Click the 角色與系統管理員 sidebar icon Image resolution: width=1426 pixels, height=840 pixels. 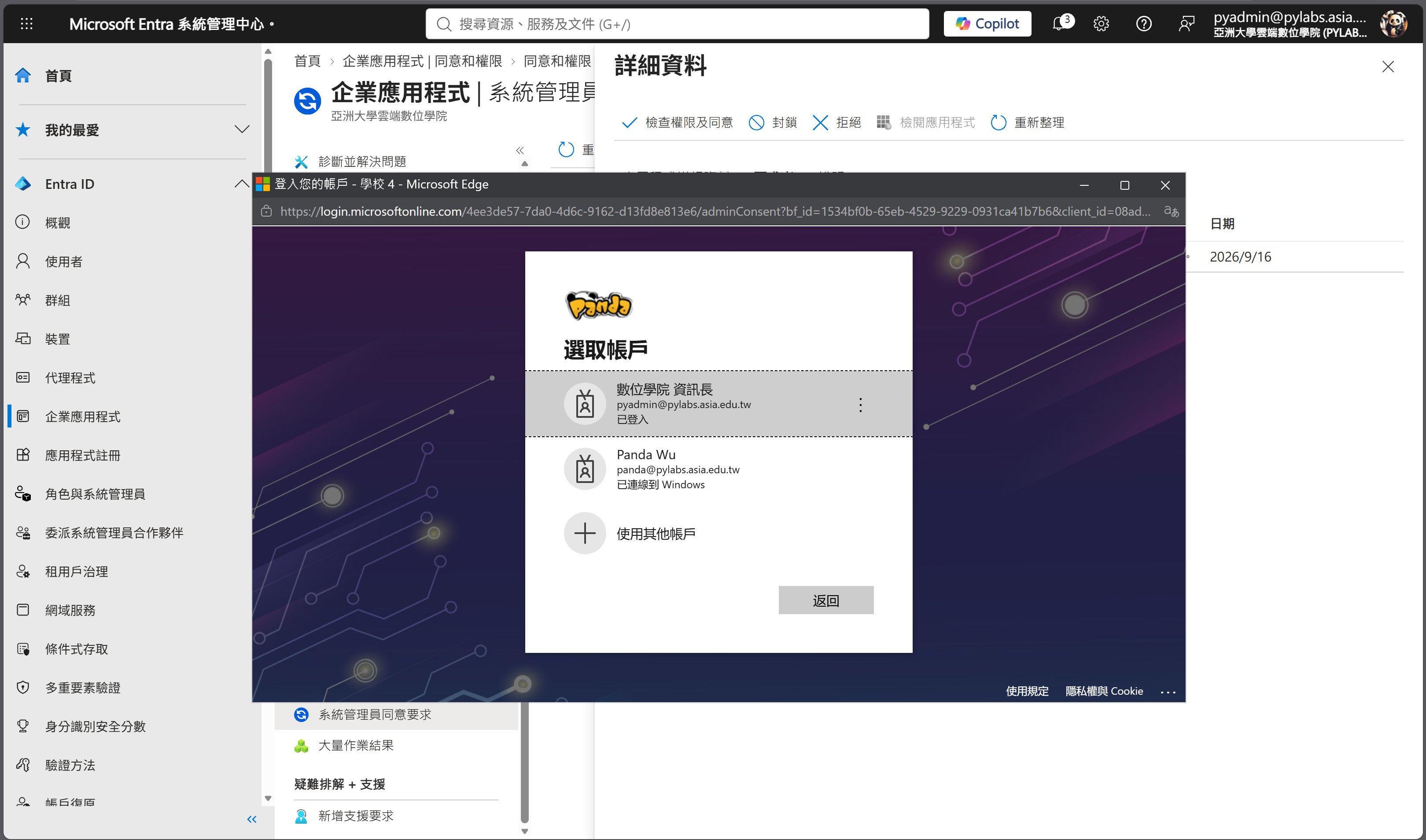pyautogui.click(x=23, y=494)
